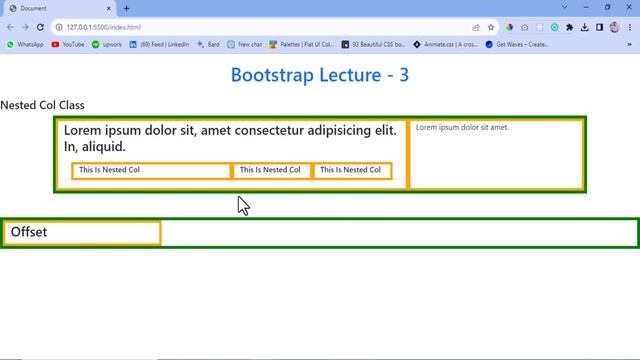Open the colorful color-picker extension icon
Screen dimensions: 640x360
click(509, 27)
